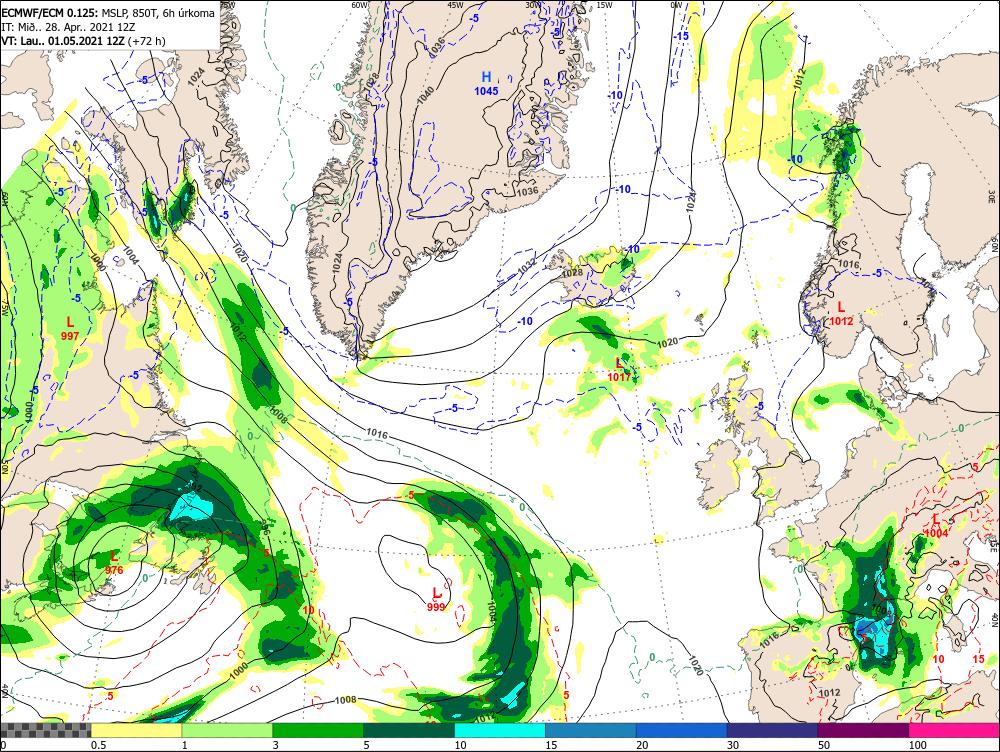Click the '1008' isobar label near bottom edge

click(x=345, y=700)
